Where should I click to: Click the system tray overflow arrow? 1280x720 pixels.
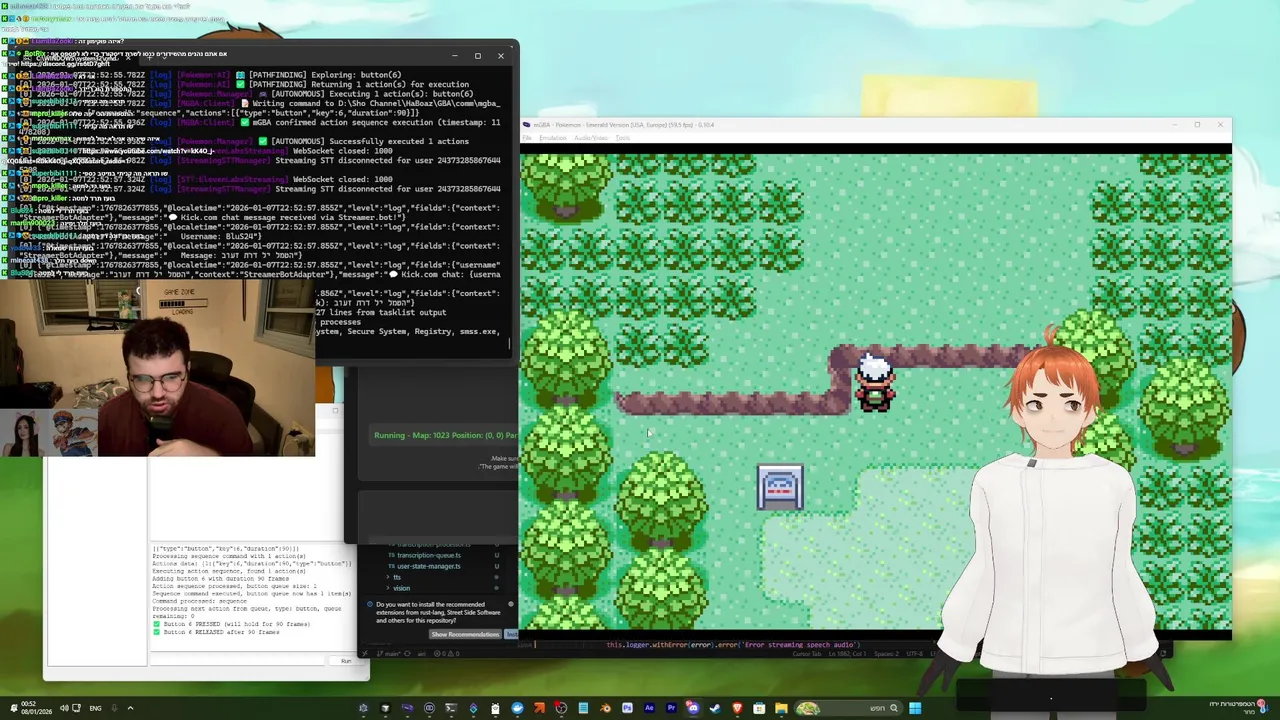click(130, 708)
